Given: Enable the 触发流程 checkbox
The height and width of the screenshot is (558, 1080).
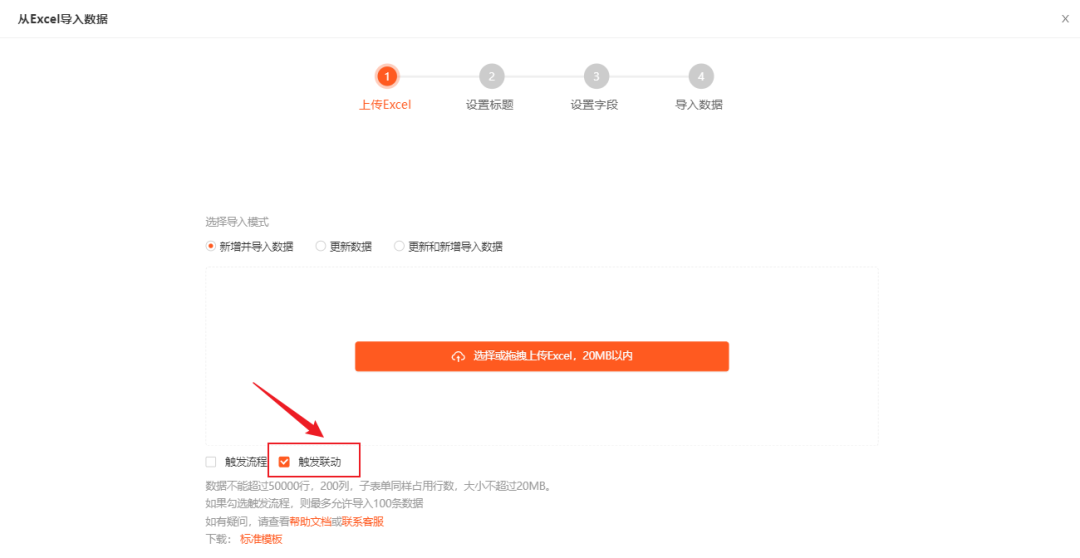Looking at the screenshot, I should click(211, 462).
